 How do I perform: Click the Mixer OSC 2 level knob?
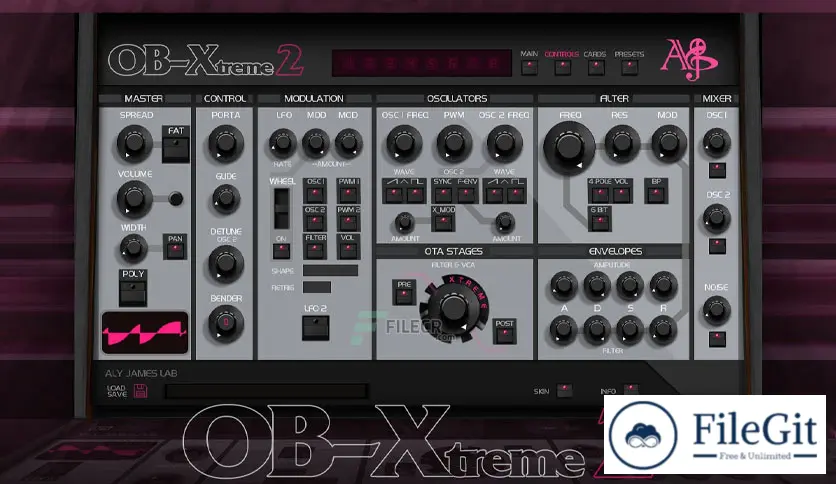717,218
